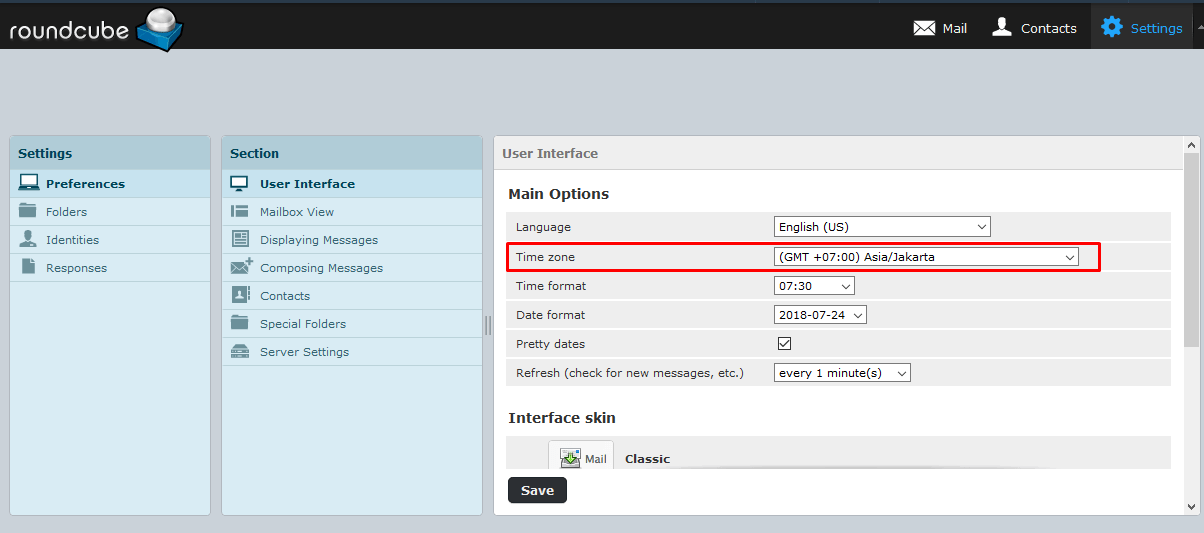This screenshot has height=533, width=1204.
Task: Open the Language dropdown
Action: click(x=882, y=227)
